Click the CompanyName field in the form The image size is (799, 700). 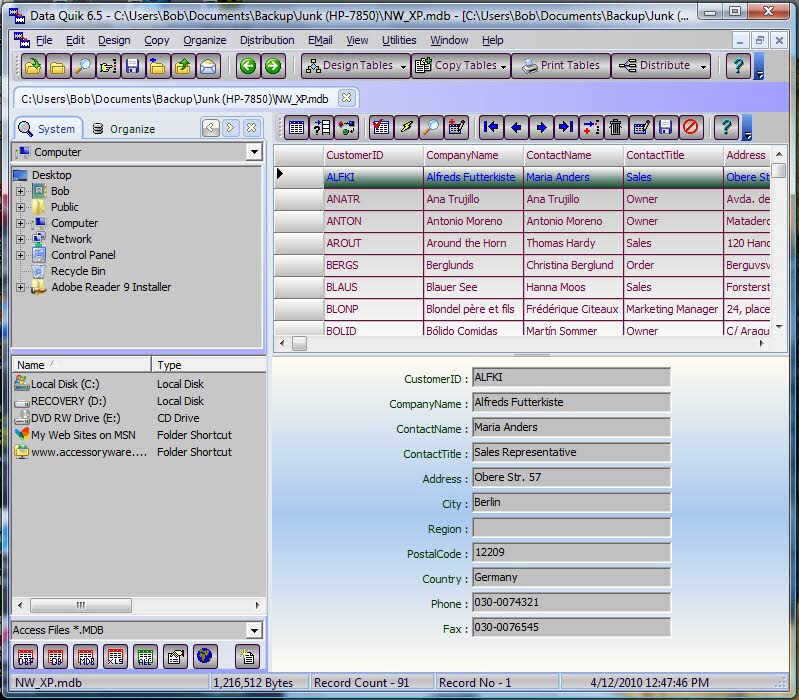tap(570, 403)
